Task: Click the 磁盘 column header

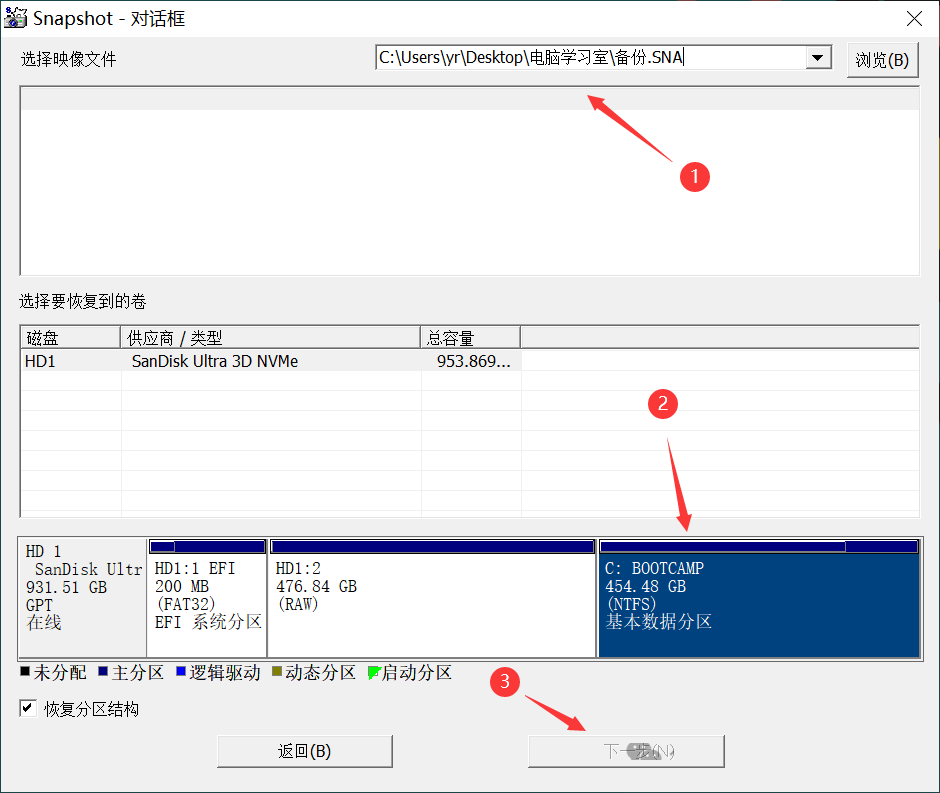Action: (69, 338)
